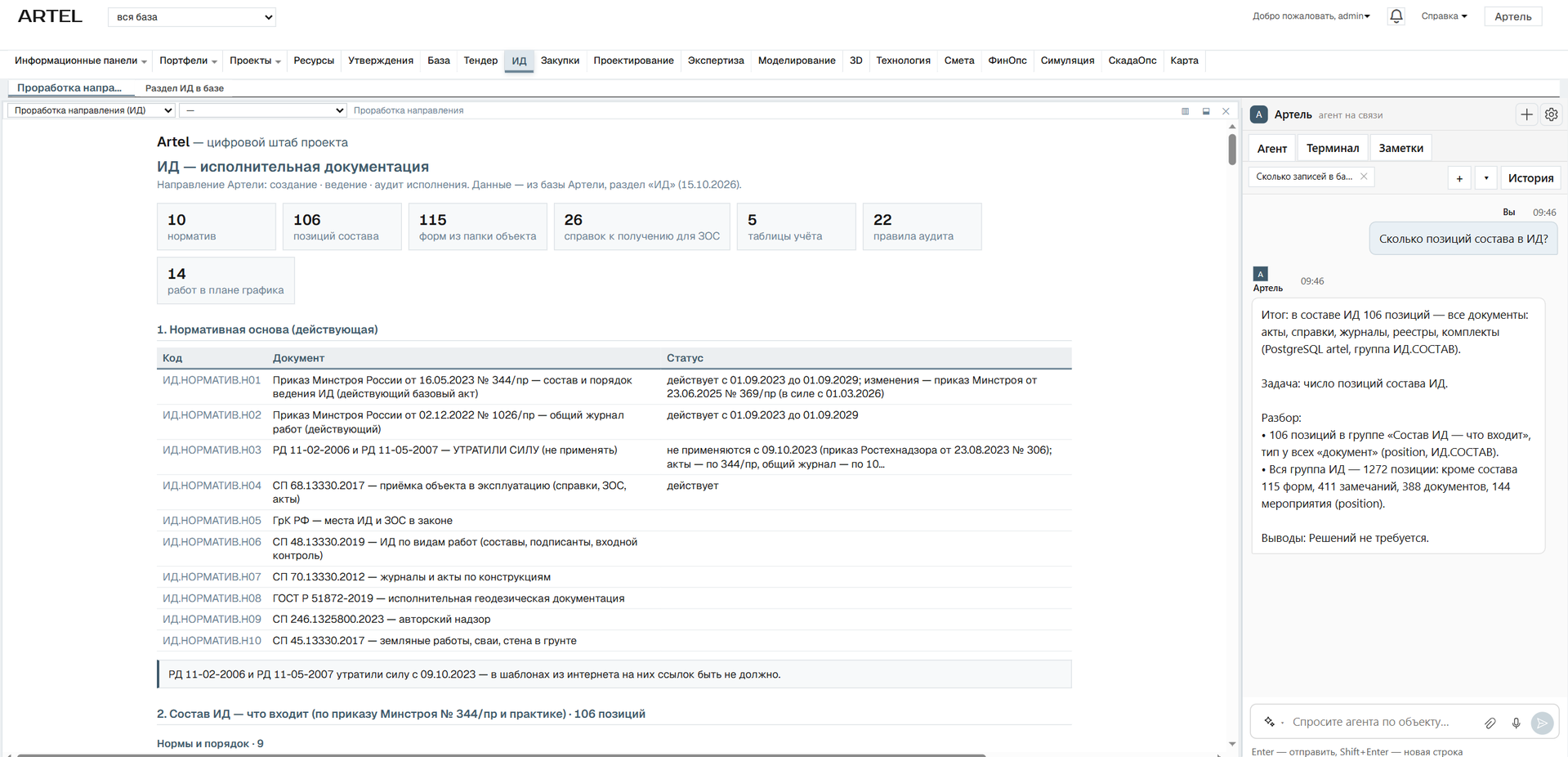Close the Проработка направления pane
The height and width of the screenshot is (757, 1568).
click(x=1226, y=111)
